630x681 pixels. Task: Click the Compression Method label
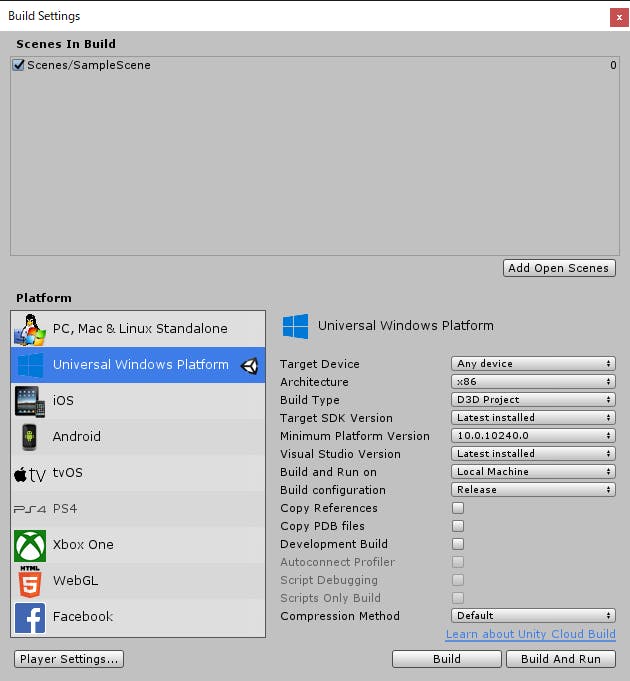pyautogui.click(x=340, y=616)
